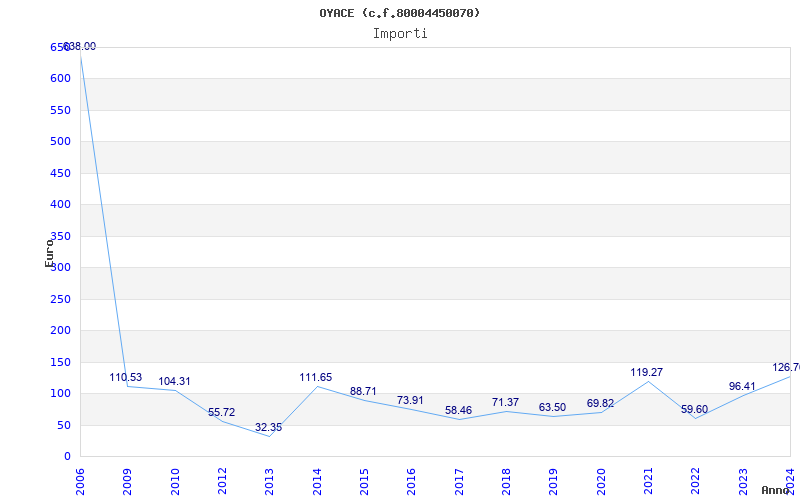The width and height of the screenshot is (800, 500).
Task: Click the 0 y-axis tick label
Action: pos(67,457)
